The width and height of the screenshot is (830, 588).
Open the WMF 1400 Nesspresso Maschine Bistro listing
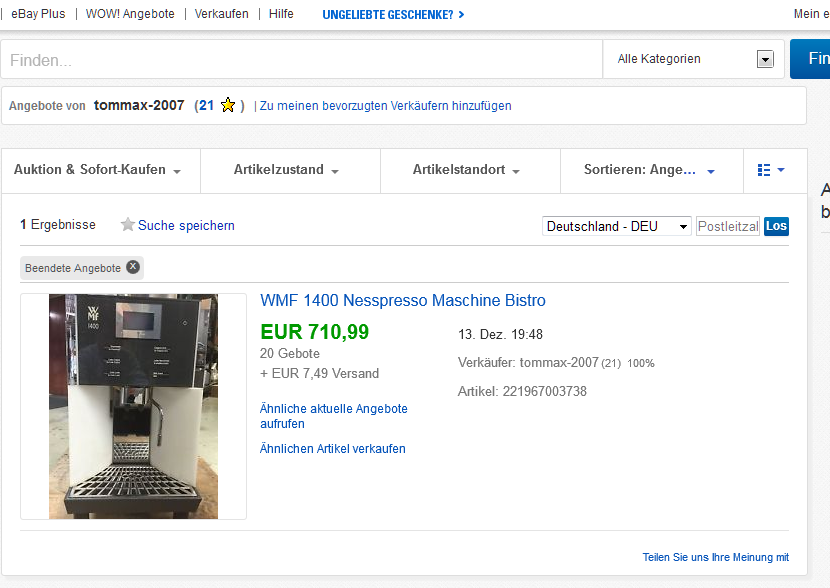coord(402,300)
